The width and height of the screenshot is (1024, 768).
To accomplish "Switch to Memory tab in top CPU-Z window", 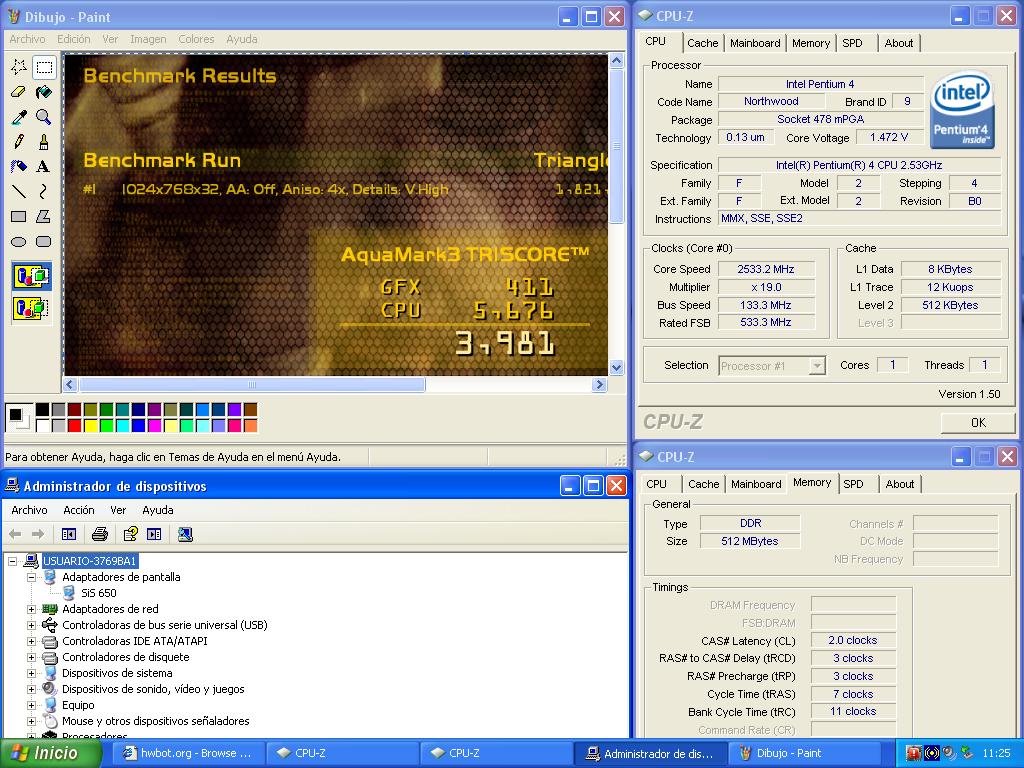I will (x=810, y=43).
